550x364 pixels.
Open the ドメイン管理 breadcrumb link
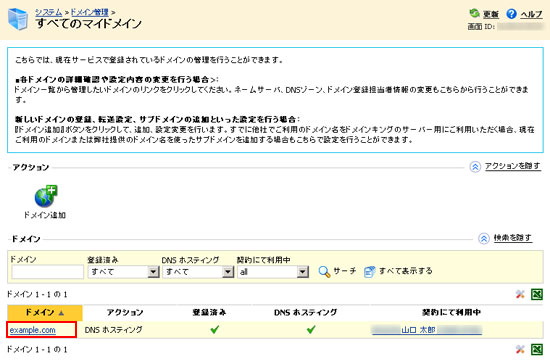(x=90, y=12)
